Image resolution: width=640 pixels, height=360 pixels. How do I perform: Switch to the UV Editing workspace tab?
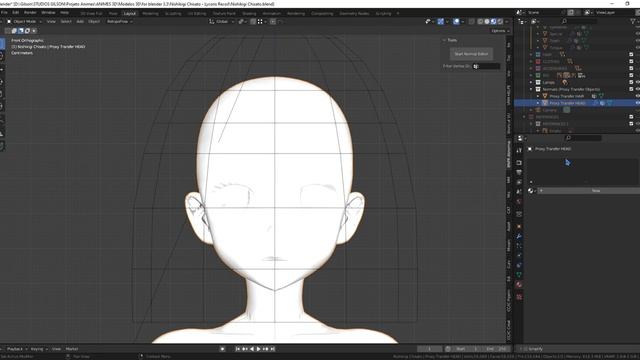click(x=197, y=13)
